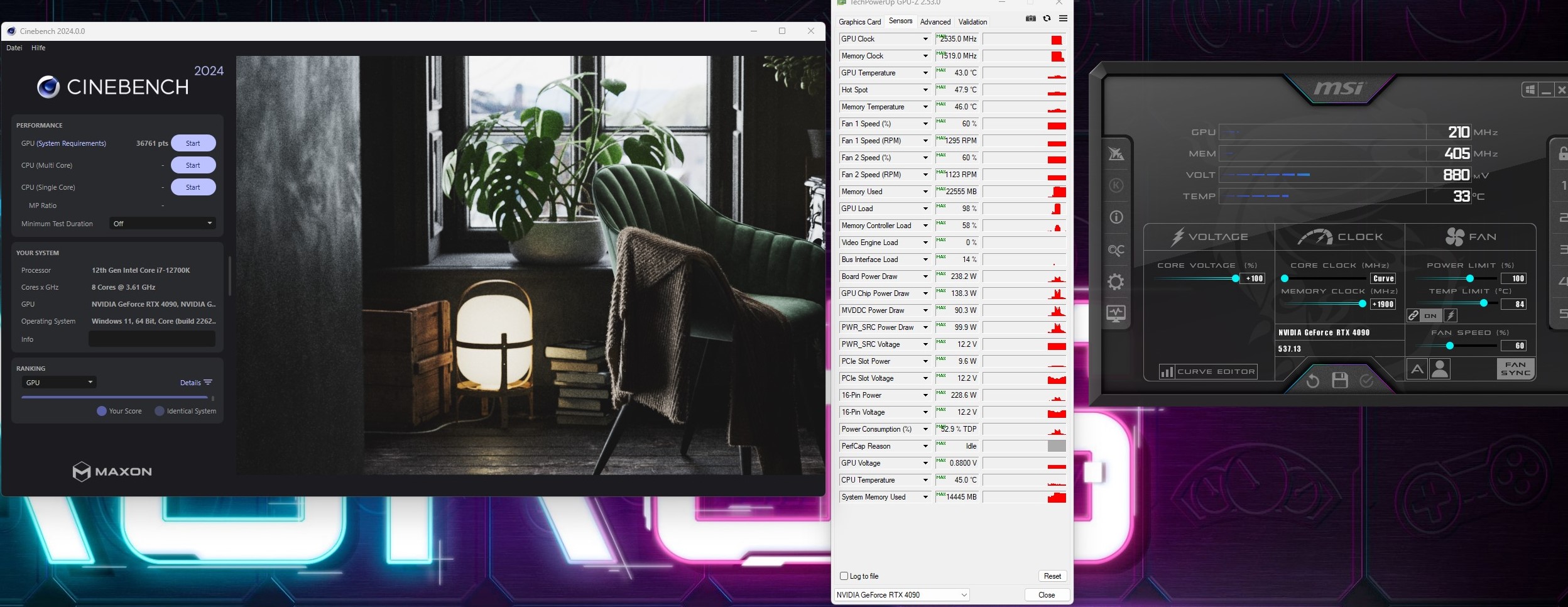The height and width of the screenshot is (607, 1568).
Task: Open Minimum Test Duration dropdown
Action: pos(162,224)
